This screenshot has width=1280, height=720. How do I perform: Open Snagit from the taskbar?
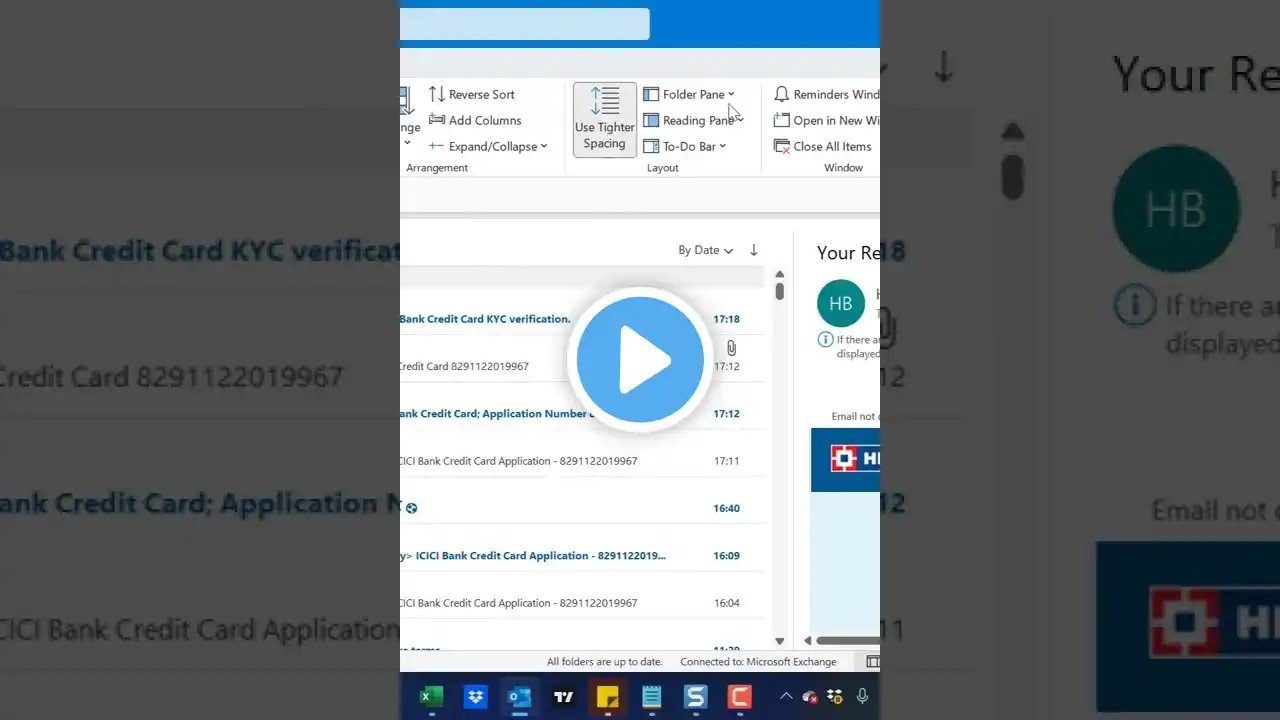click(x=695, y=697)
